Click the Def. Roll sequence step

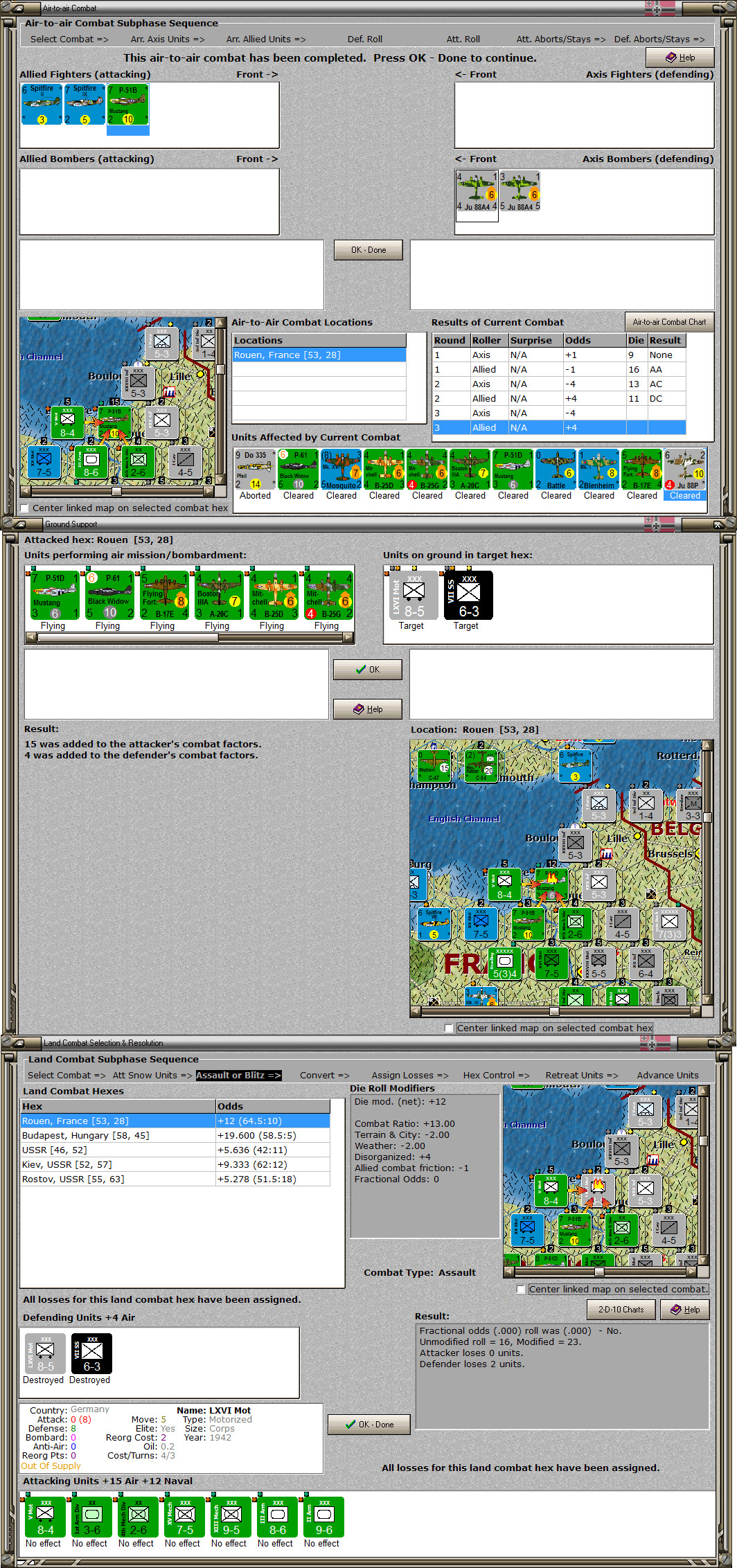tap(365, 39)
